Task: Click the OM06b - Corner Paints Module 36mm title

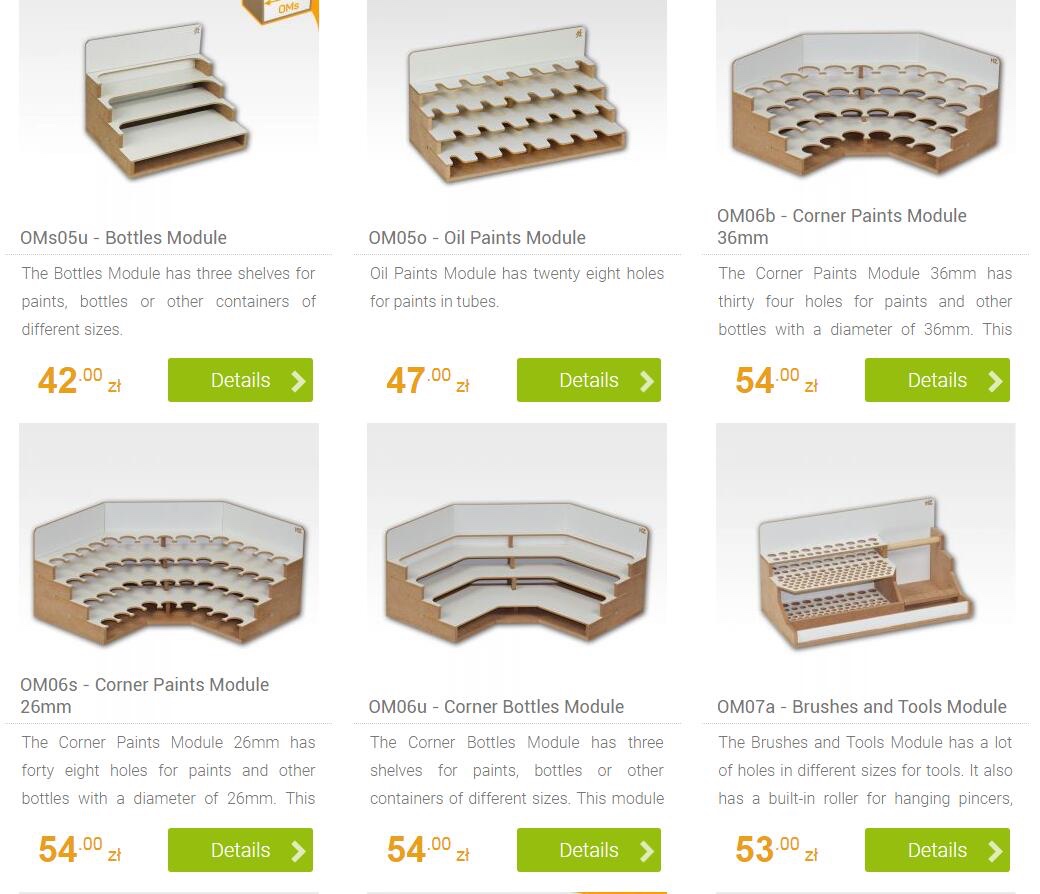Action: 842,227
